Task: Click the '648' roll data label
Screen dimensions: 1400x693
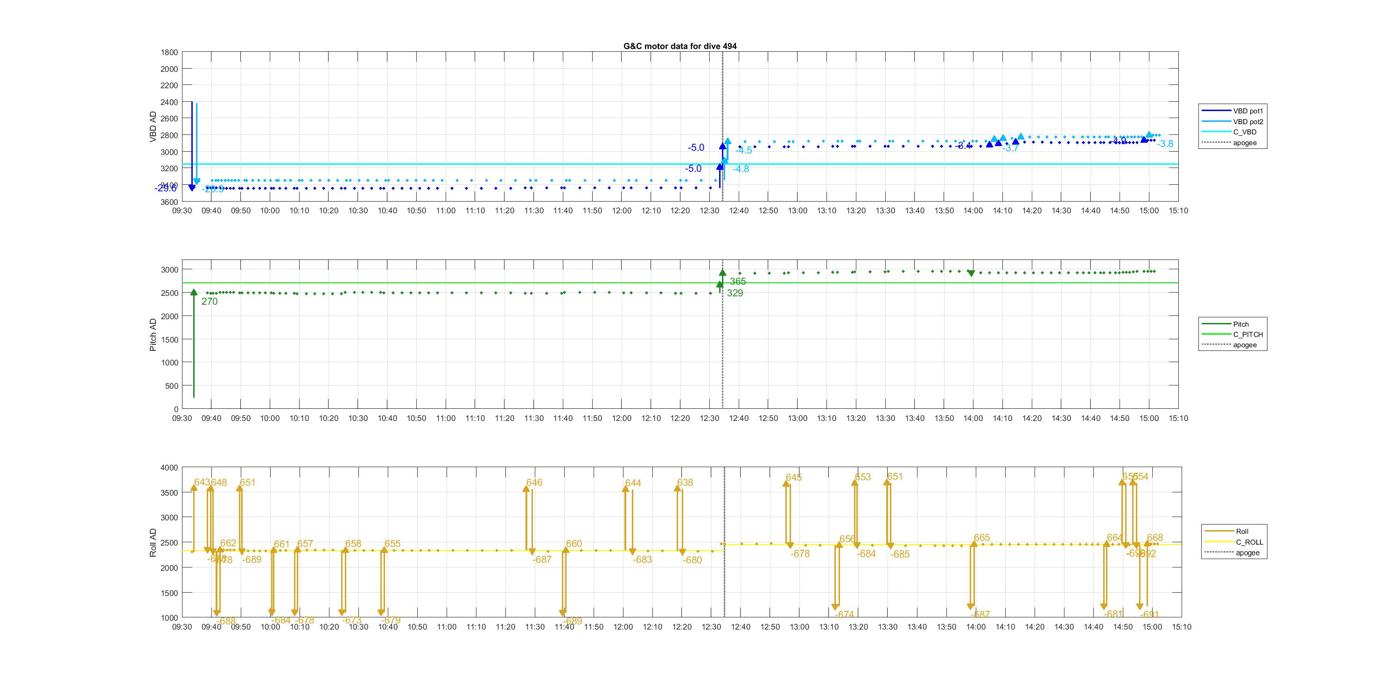Action: tap(219, 482)
